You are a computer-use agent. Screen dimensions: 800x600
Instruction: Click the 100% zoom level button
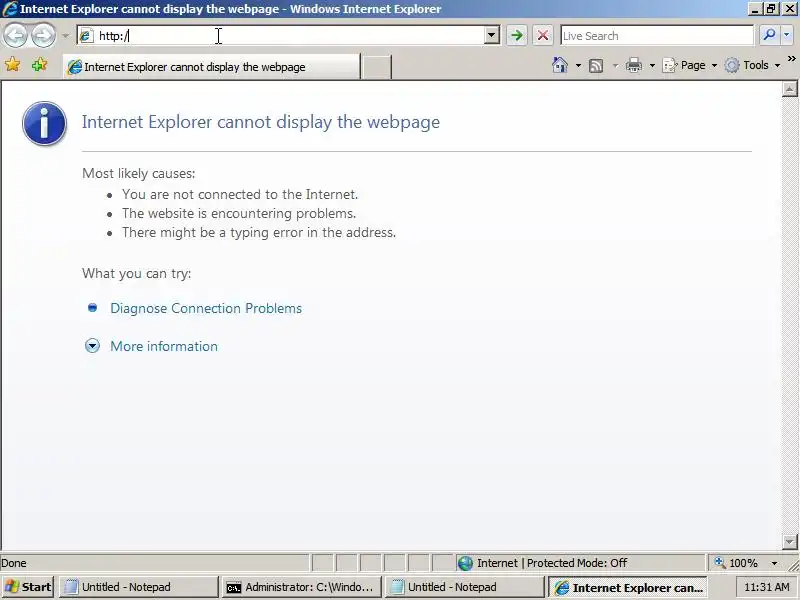tap(736, 563)
